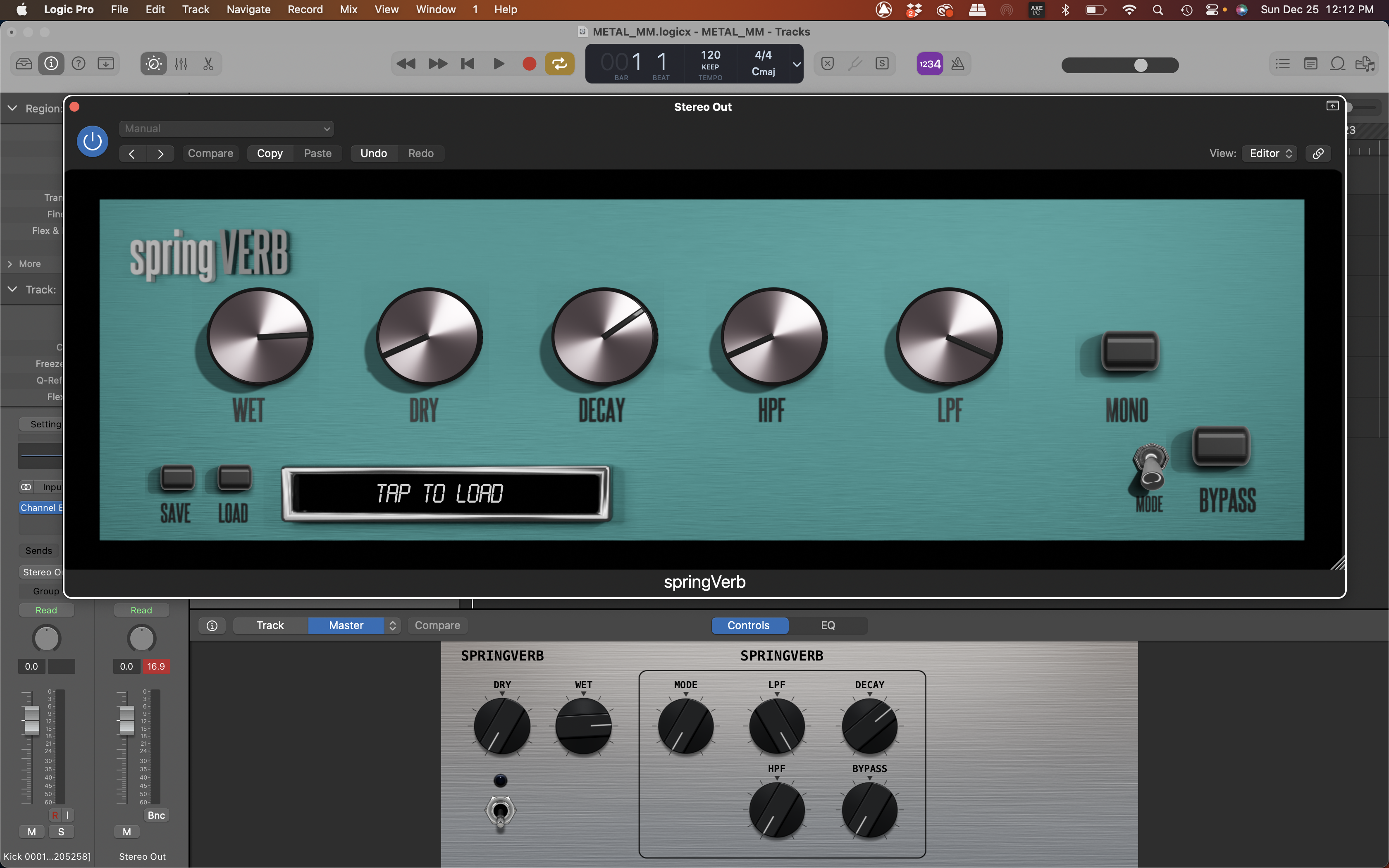
Task: Collapse the Region inspector section
Action: (12, 108)
